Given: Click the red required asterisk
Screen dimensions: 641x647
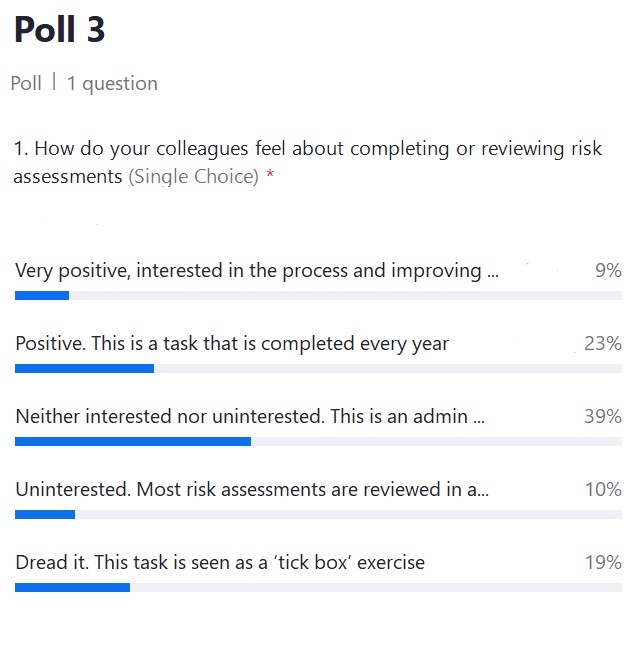Looking at the screenshot, I should 270,174.
